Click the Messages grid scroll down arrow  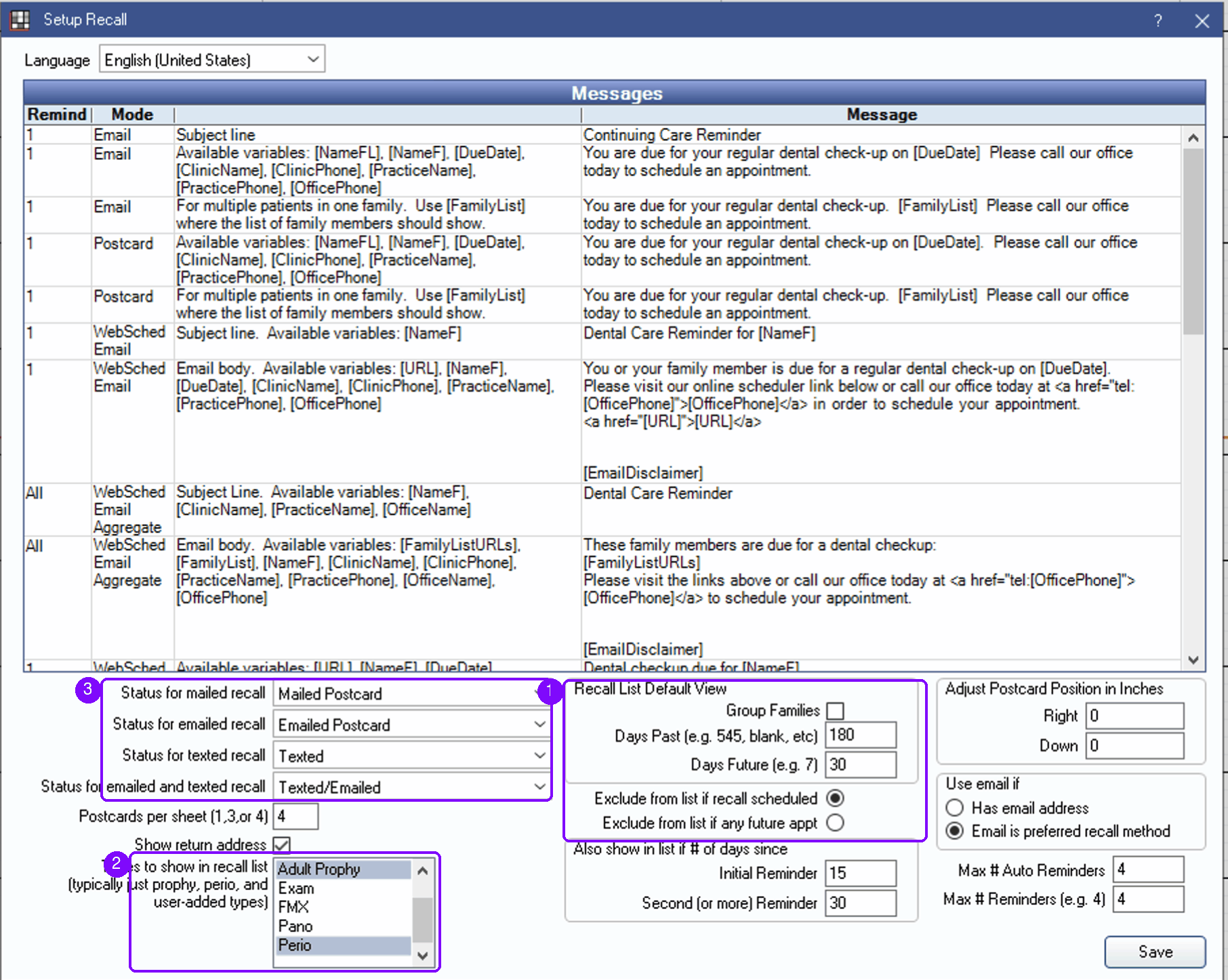[1193, 659]
